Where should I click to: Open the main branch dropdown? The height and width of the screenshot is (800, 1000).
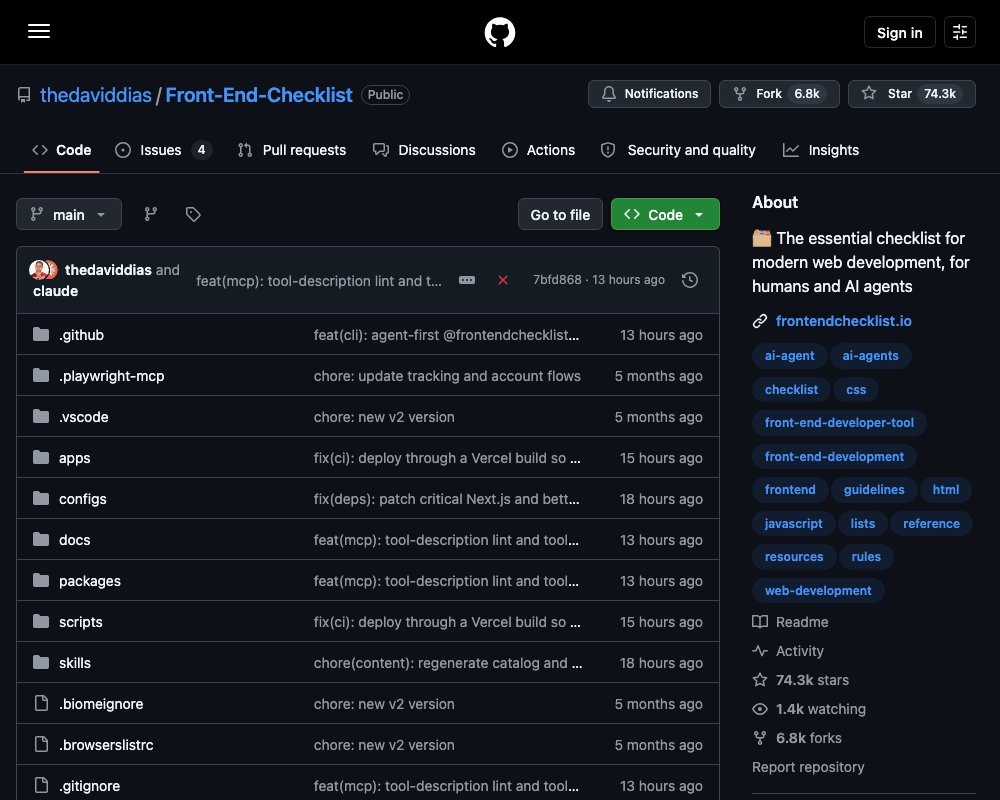pos(69,214)
